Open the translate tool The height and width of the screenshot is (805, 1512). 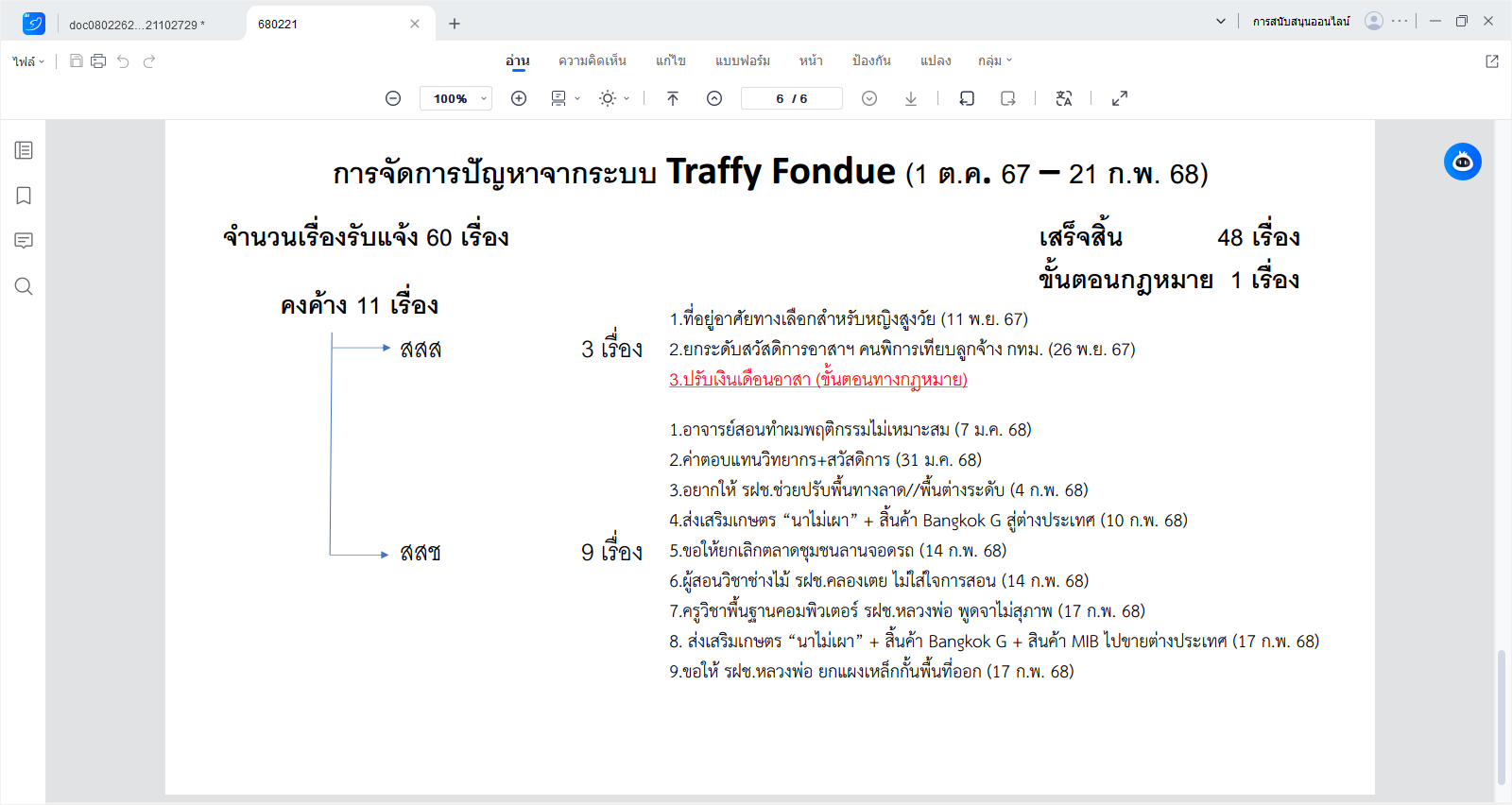(1064, 98)
